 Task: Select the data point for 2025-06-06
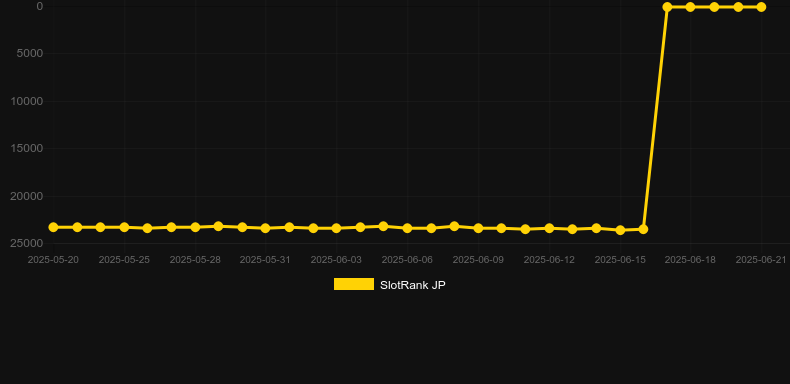407,228
